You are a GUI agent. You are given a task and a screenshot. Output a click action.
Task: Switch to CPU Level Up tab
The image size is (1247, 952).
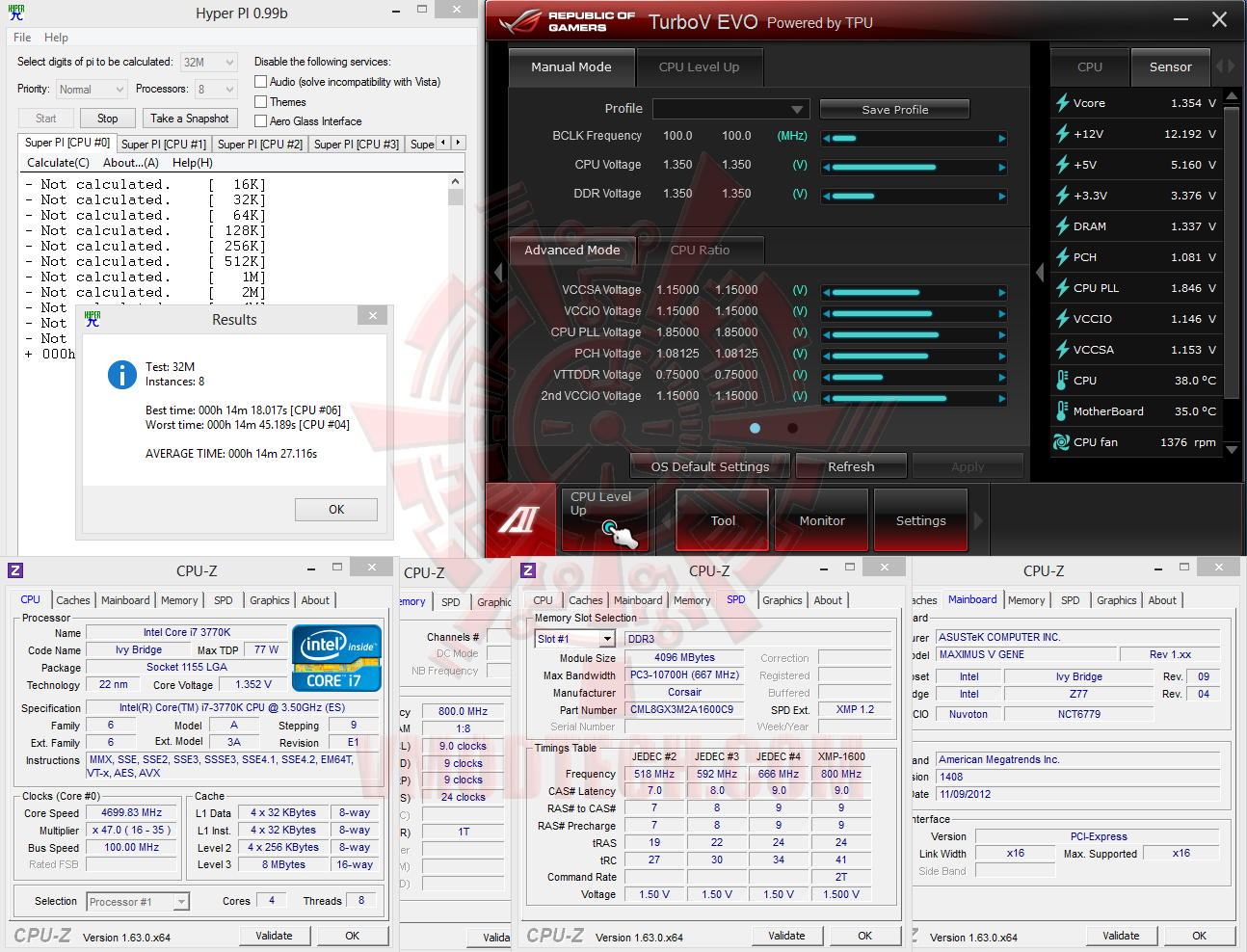(x=699, y=67)
